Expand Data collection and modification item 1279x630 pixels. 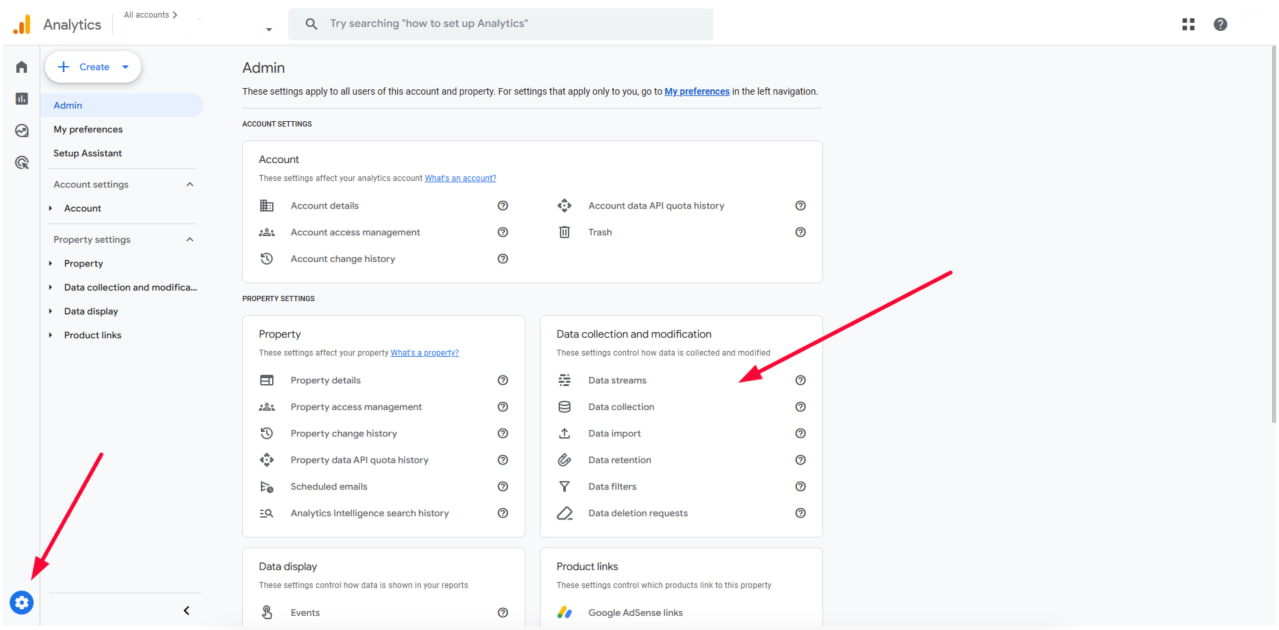(51, 287)
